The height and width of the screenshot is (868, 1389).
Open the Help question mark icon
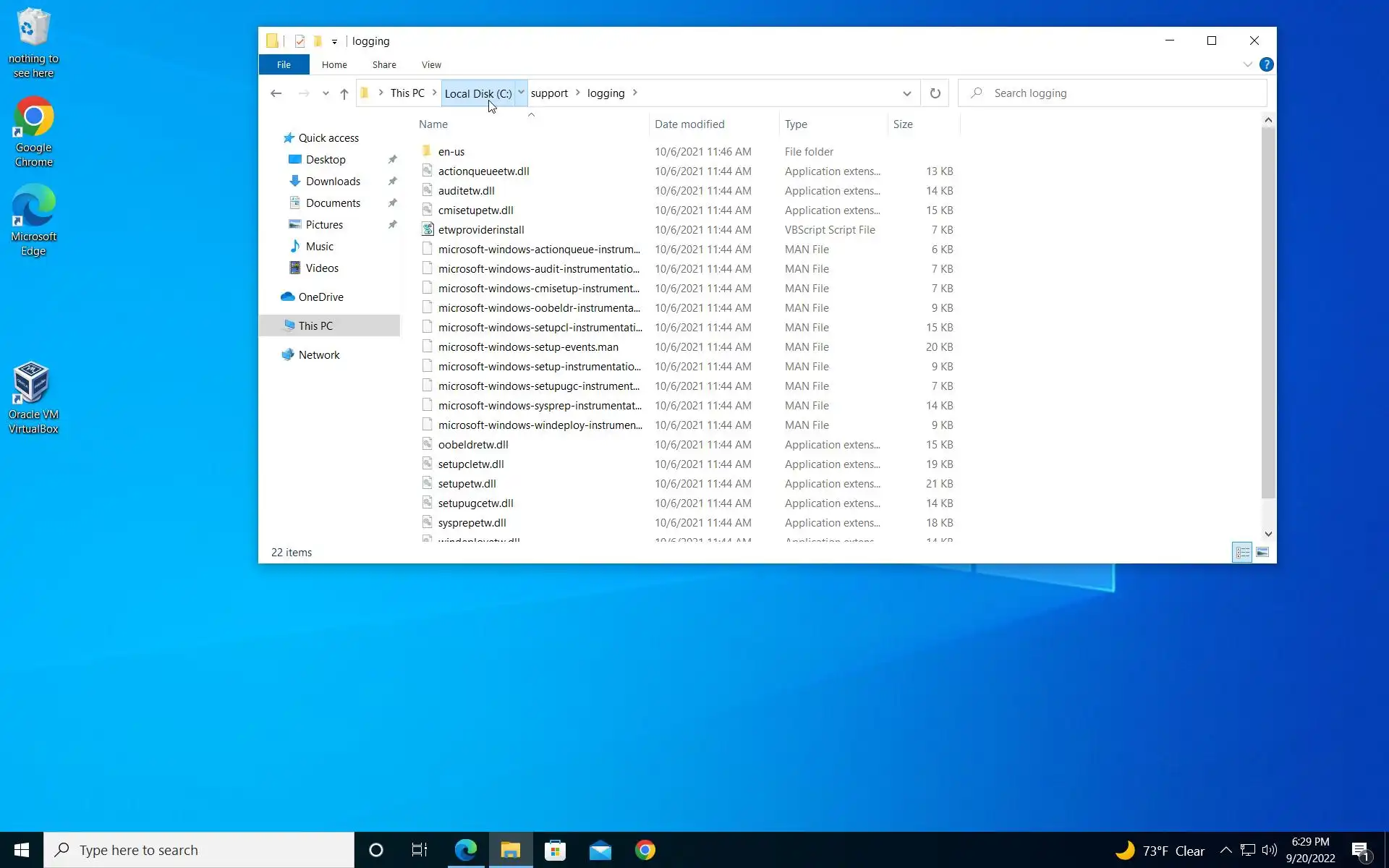[x=1266, y=64]
